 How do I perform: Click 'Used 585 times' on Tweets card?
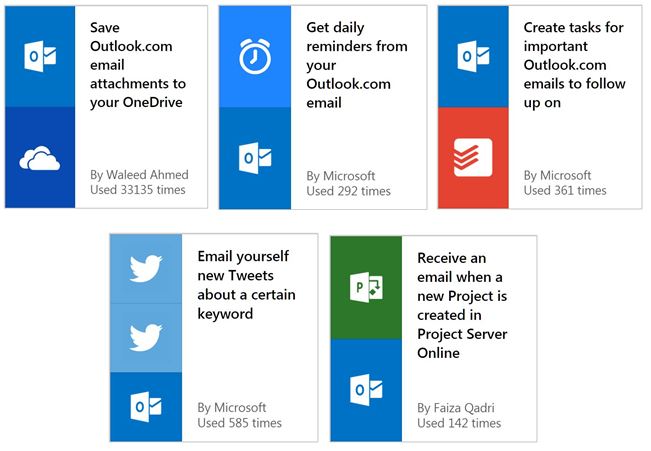click(x=240, y=423)
